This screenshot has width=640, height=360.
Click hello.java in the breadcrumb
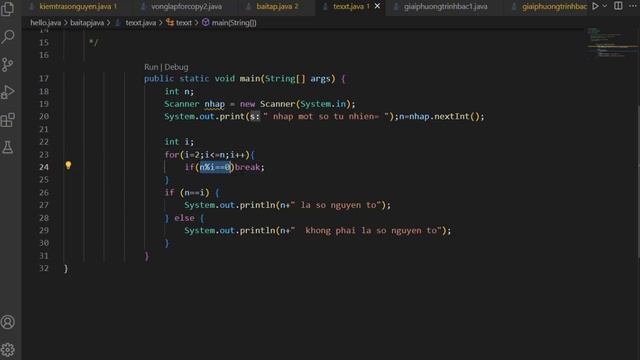pos(45,23)
